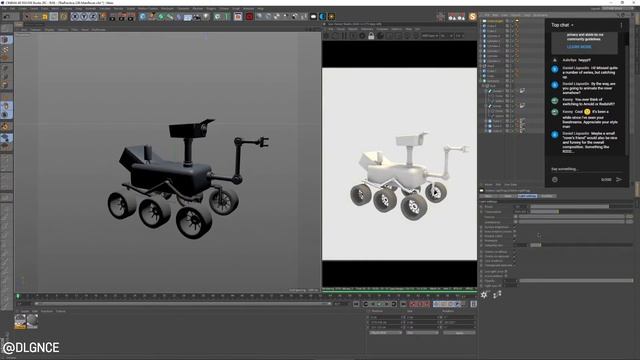Toggle the Use light color checkbox
Image resolution: width=640 pixels, height=360 pixels.
coord(506,271)
